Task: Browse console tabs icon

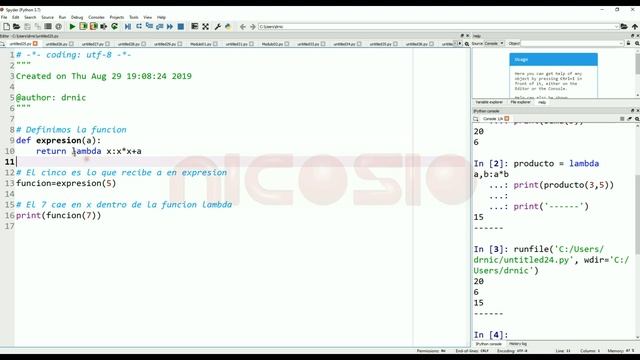Action: point(476,119)
